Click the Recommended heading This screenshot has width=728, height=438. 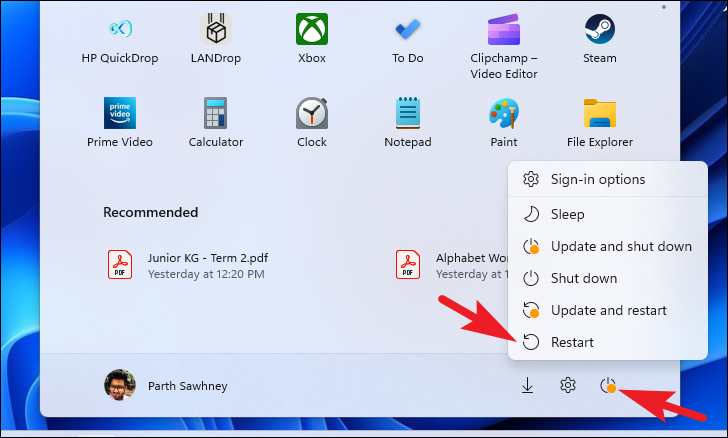pos(150,212)
